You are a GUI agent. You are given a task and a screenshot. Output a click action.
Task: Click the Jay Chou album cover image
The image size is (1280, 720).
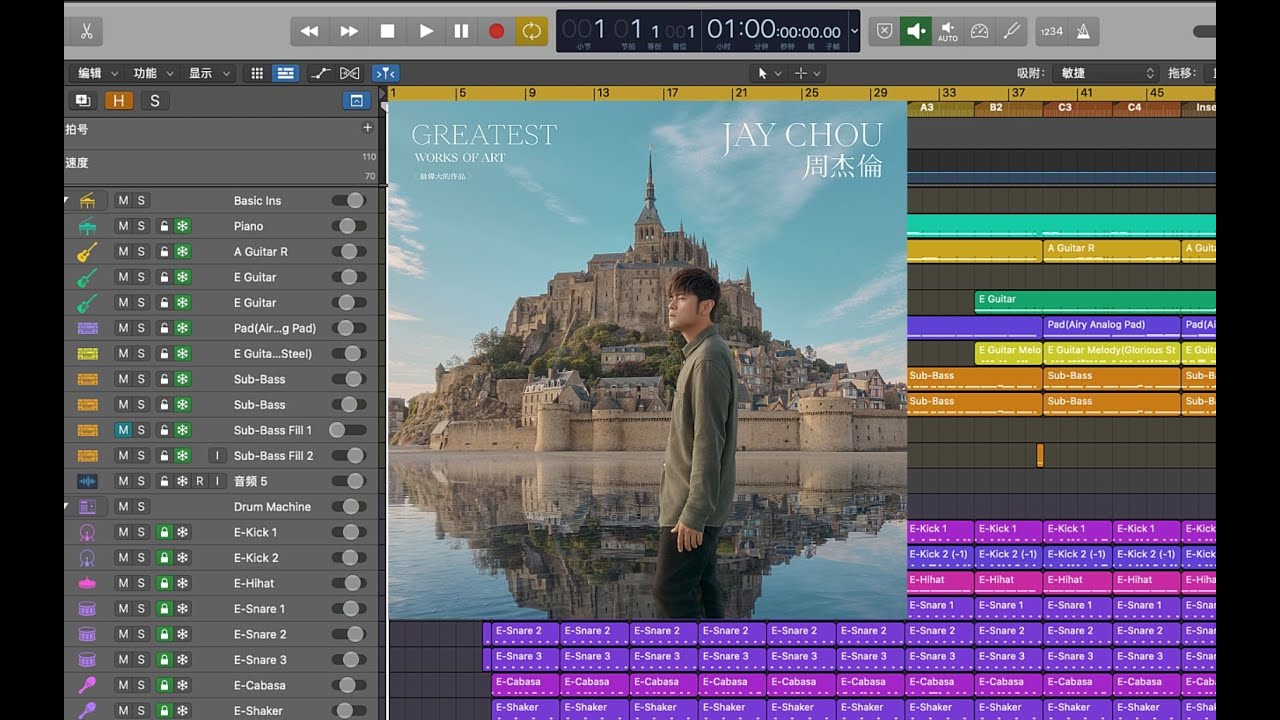(x=647, y=360)
